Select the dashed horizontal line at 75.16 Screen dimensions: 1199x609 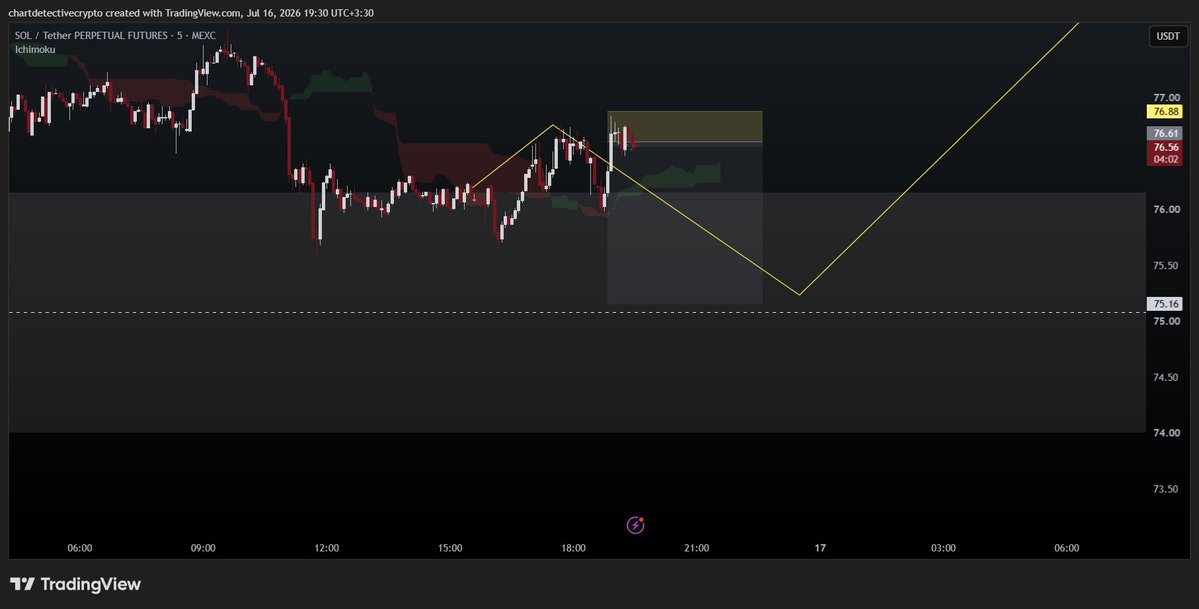point(577,312)
